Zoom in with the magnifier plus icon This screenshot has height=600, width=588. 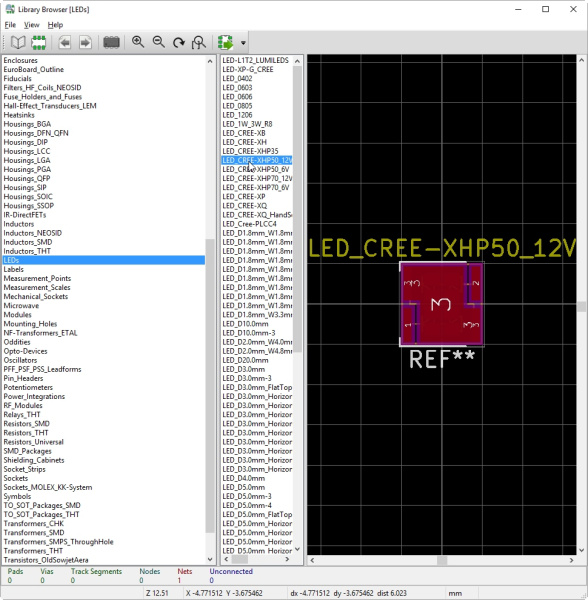pyautogui.click(x=138, y=42)
